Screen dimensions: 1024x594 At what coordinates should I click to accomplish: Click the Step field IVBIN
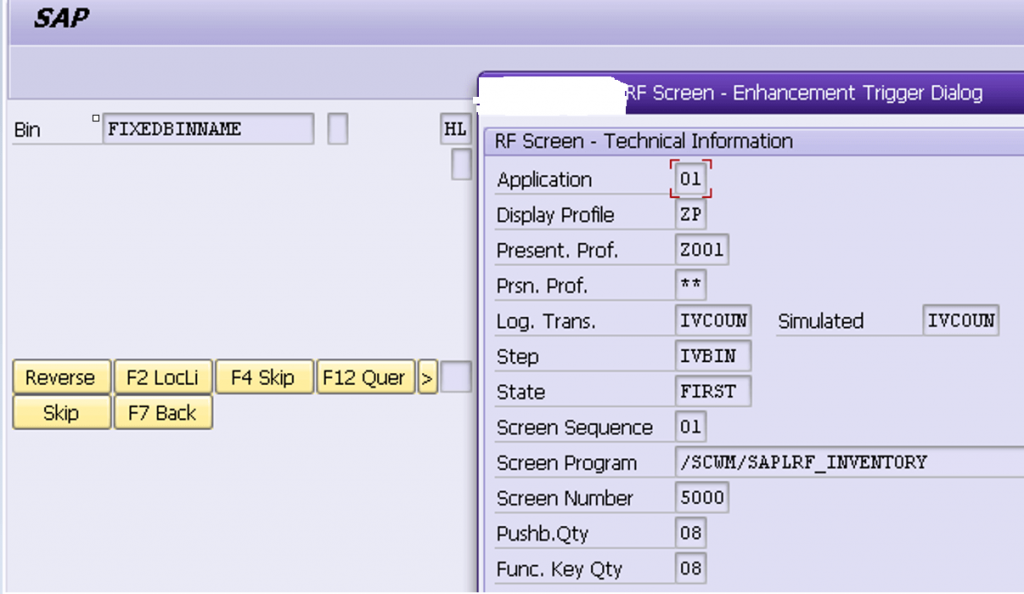tap(713, 356)
